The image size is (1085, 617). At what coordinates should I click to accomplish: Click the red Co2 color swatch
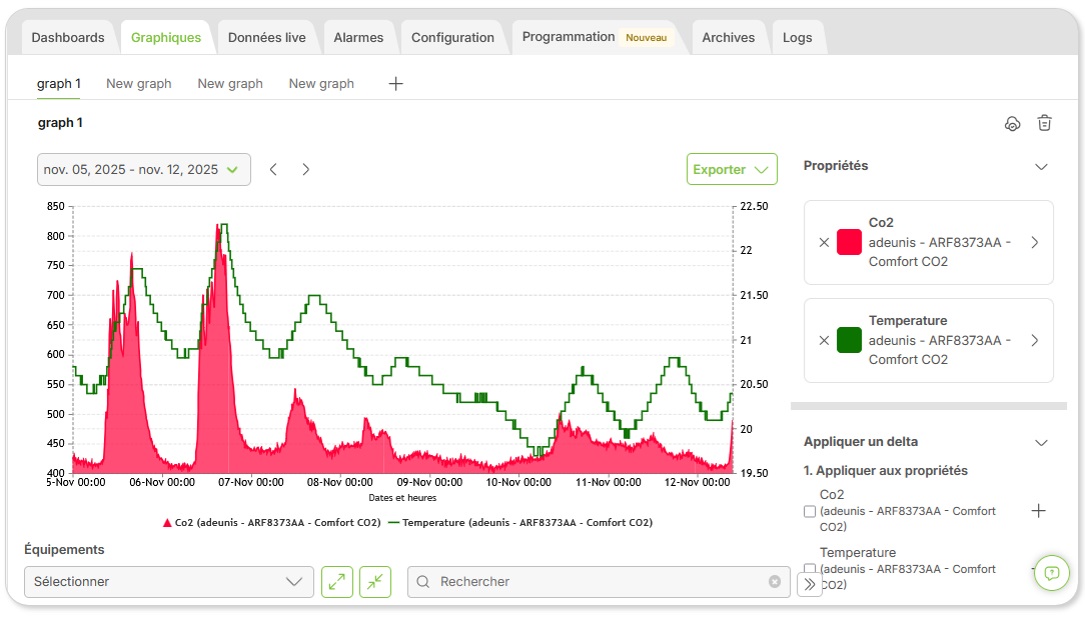[849, 242]
